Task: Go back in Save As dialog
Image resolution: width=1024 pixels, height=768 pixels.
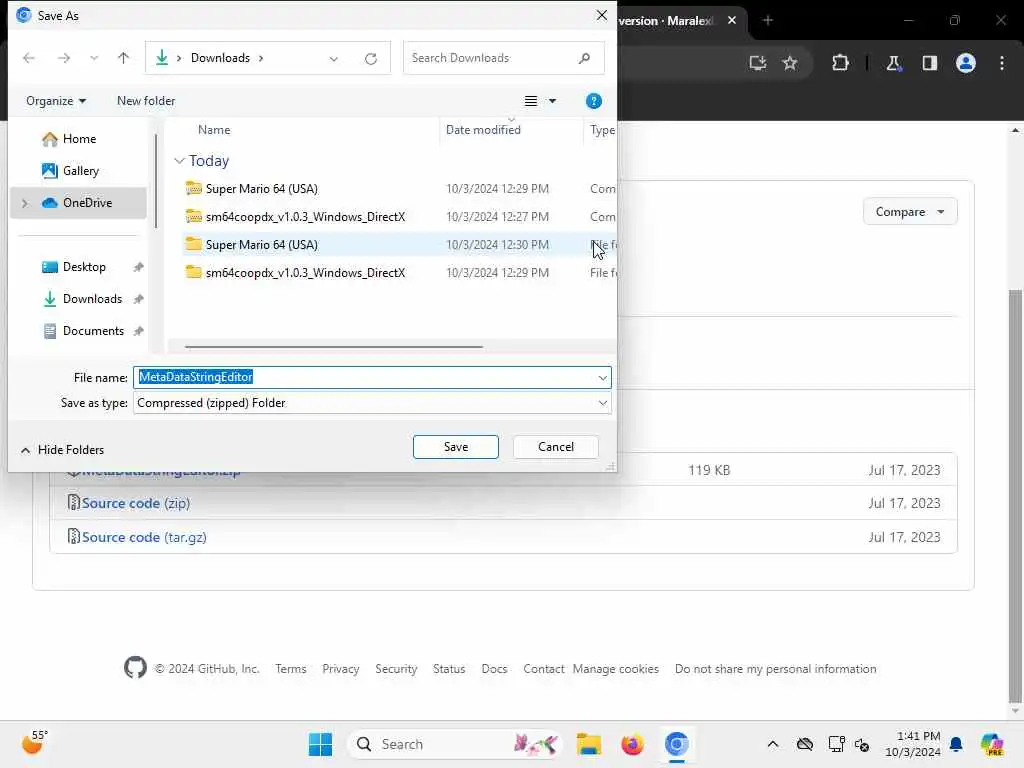Action: point(29,58)
